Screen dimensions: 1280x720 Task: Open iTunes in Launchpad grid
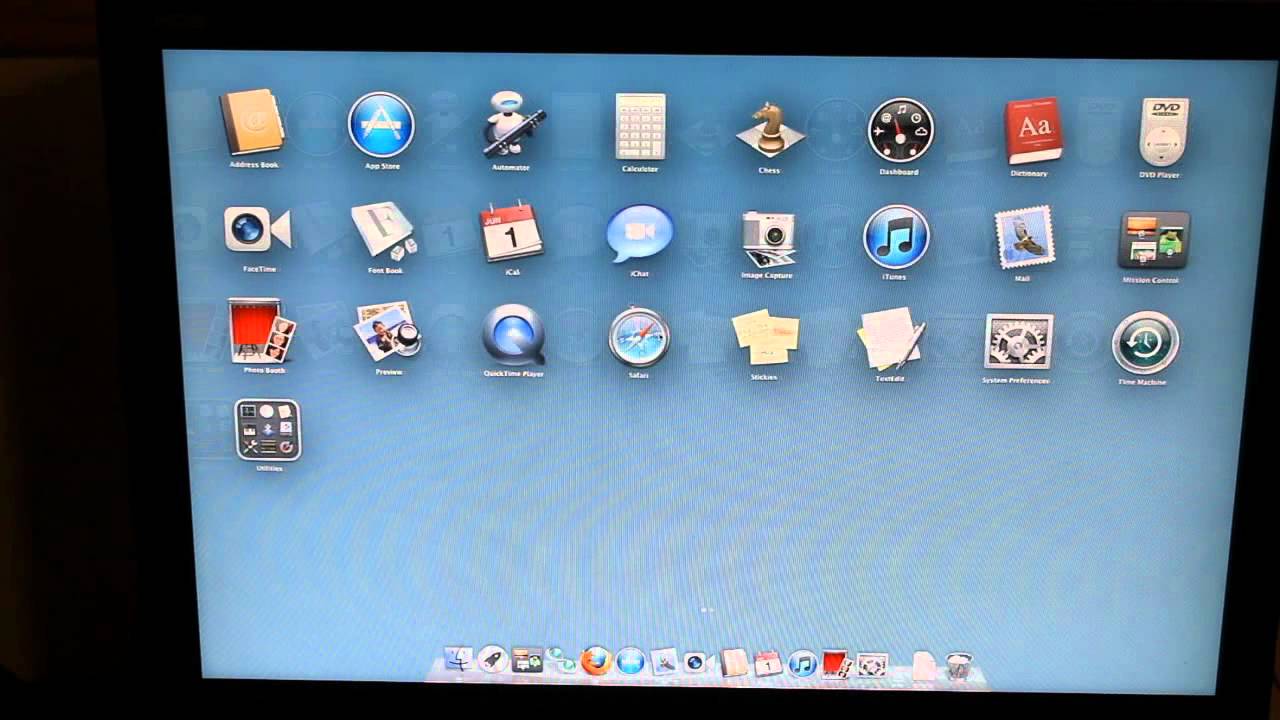[x=896, y=238]
